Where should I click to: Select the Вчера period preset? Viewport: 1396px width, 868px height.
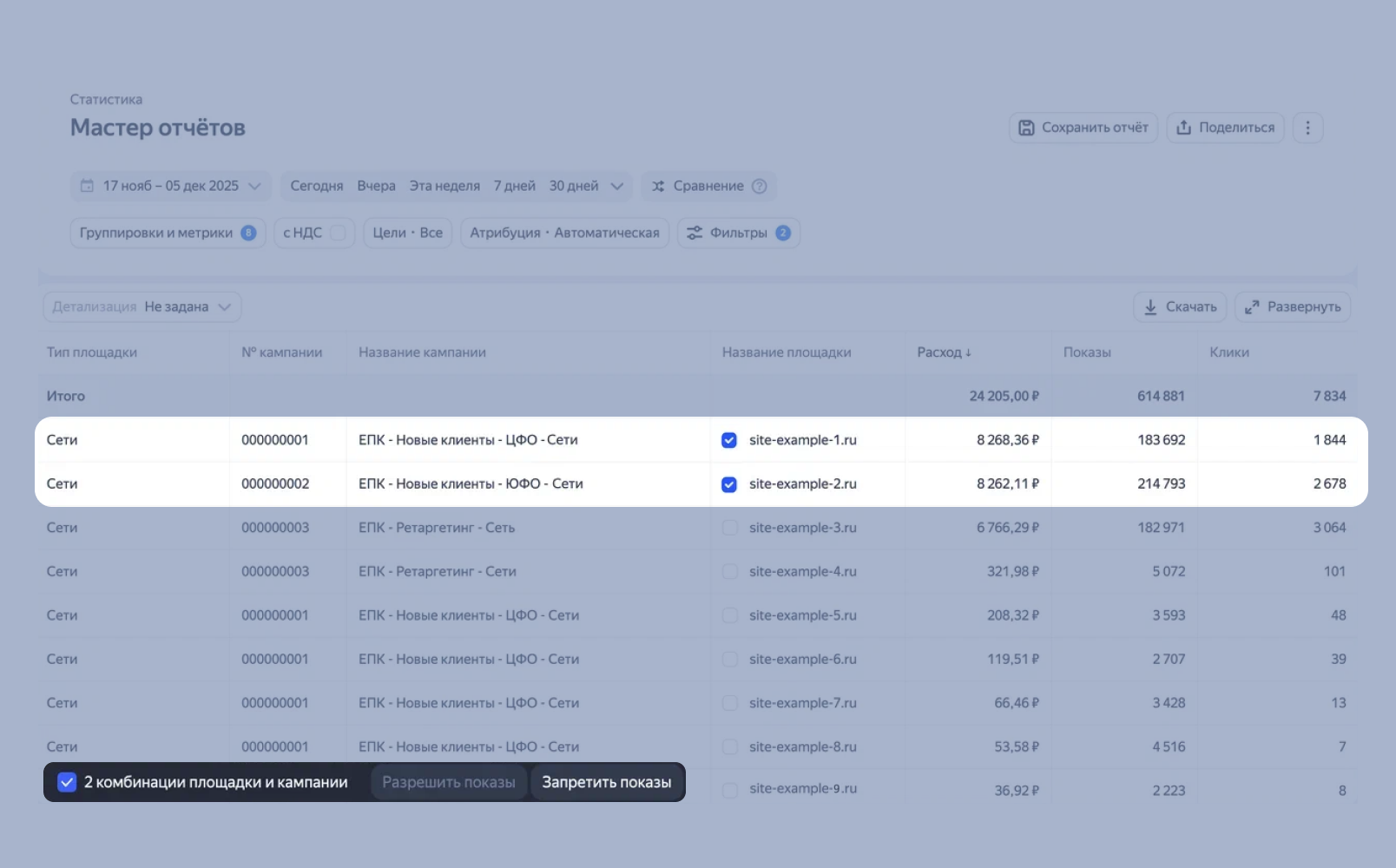coord(376,186)
